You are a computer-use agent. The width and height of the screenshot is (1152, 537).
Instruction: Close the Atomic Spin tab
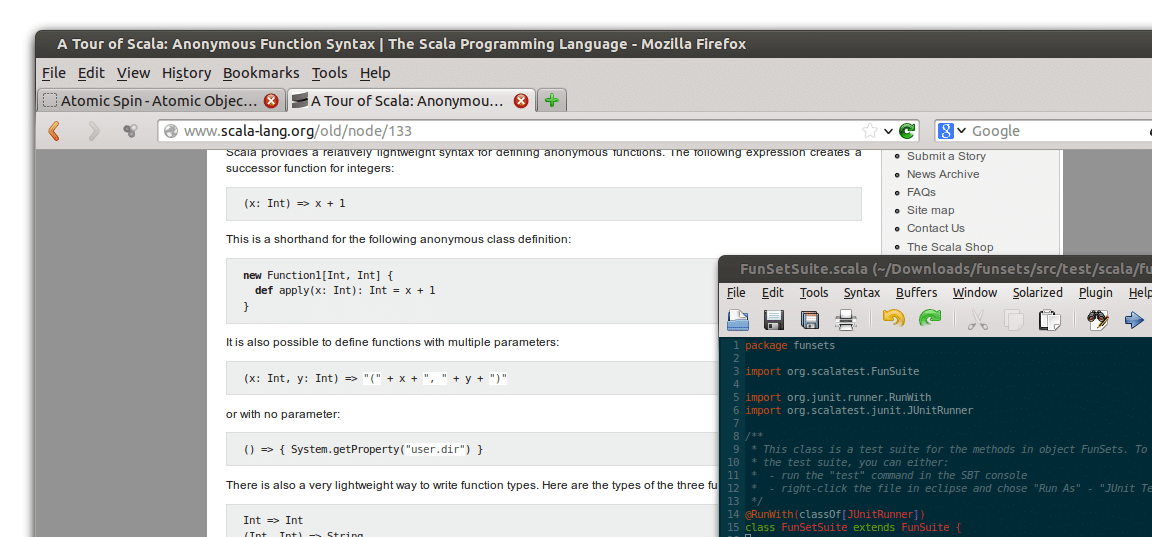(x=271, y=101)
